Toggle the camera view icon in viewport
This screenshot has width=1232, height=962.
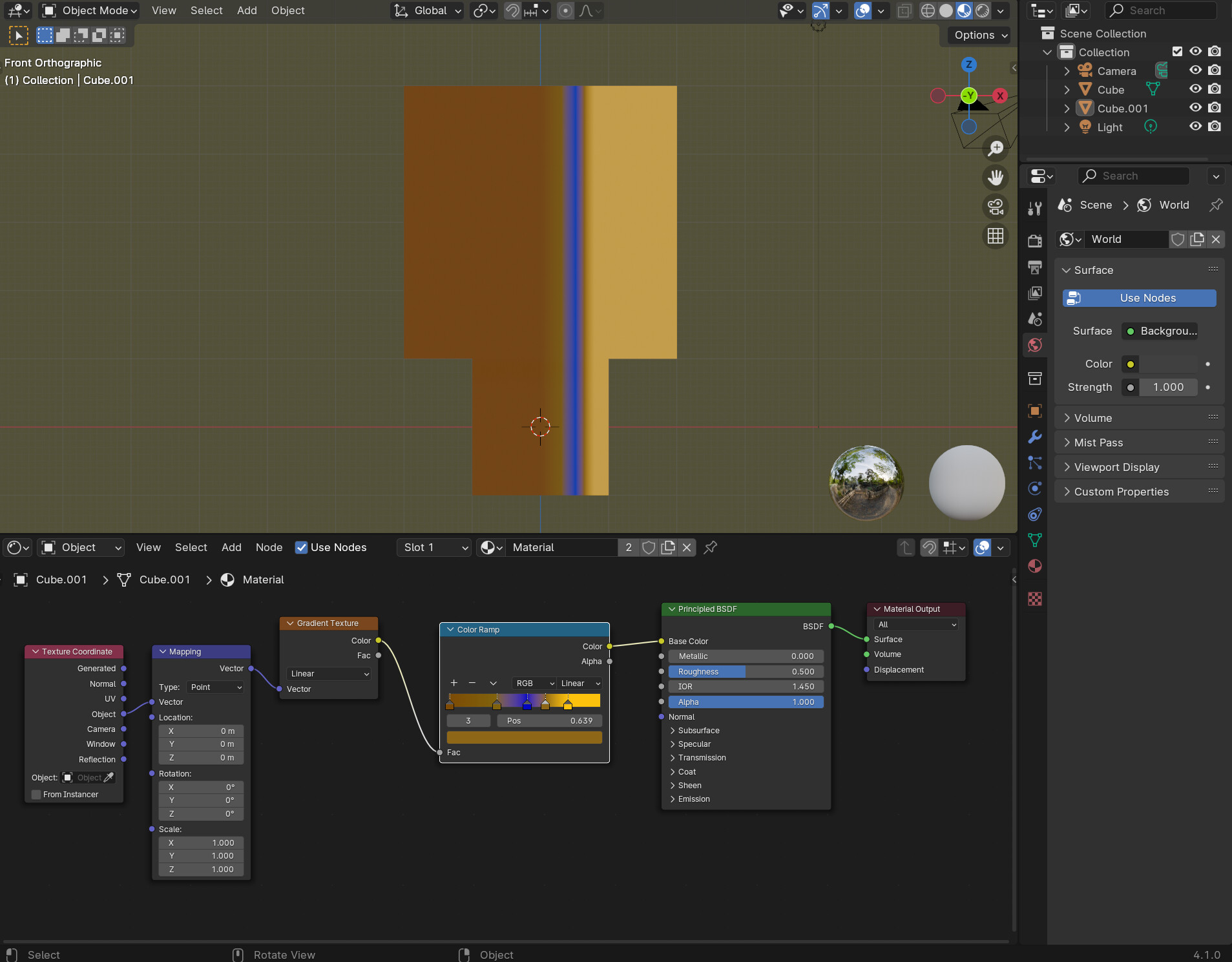click(995, 207)
